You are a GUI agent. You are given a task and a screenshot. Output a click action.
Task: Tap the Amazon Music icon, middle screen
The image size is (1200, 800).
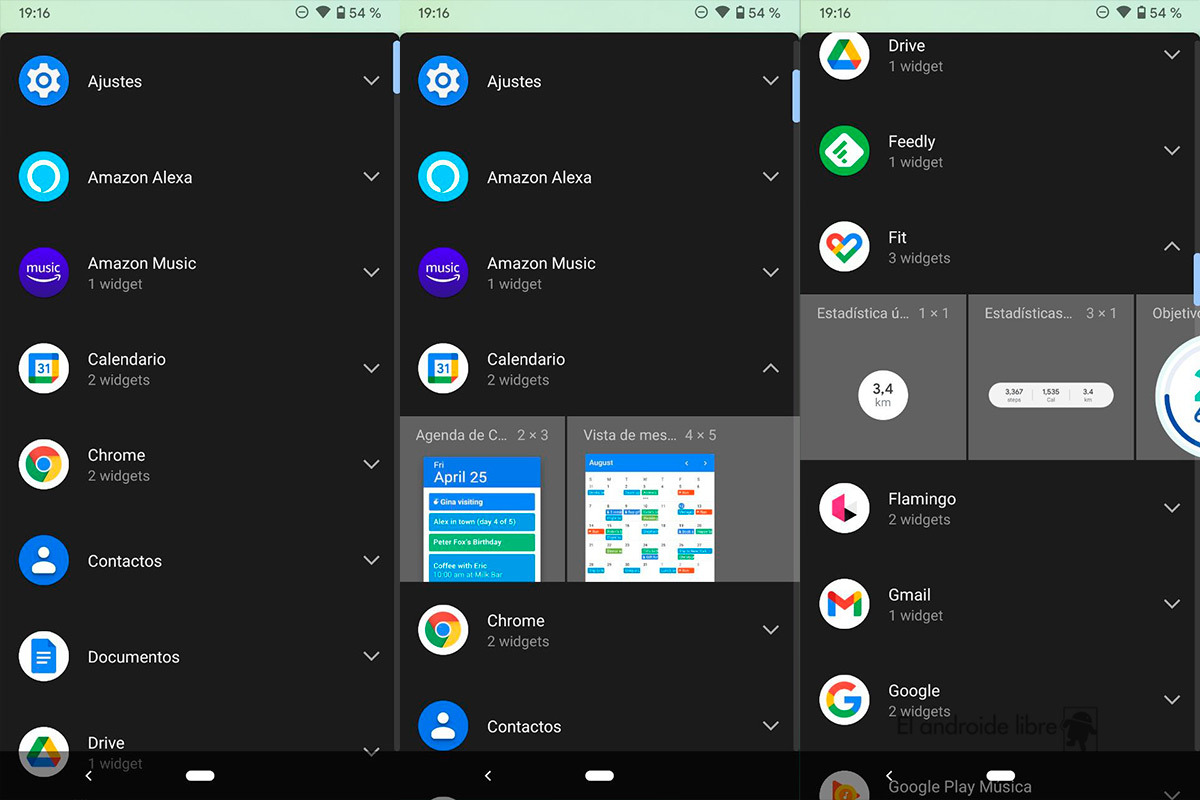tap(443, 273)
